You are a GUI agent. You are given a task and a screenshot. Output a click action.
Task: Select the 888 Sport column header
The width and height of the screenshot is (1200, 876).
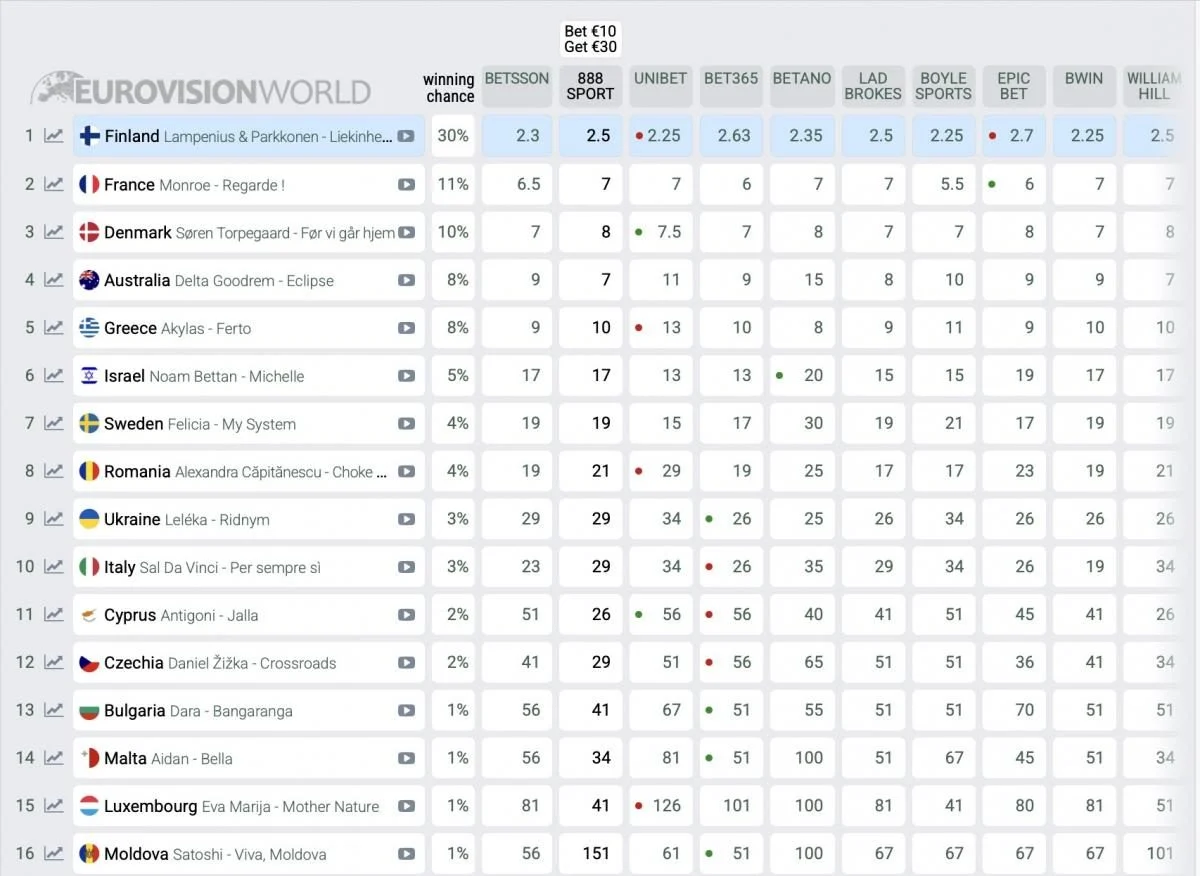(590, 86)
